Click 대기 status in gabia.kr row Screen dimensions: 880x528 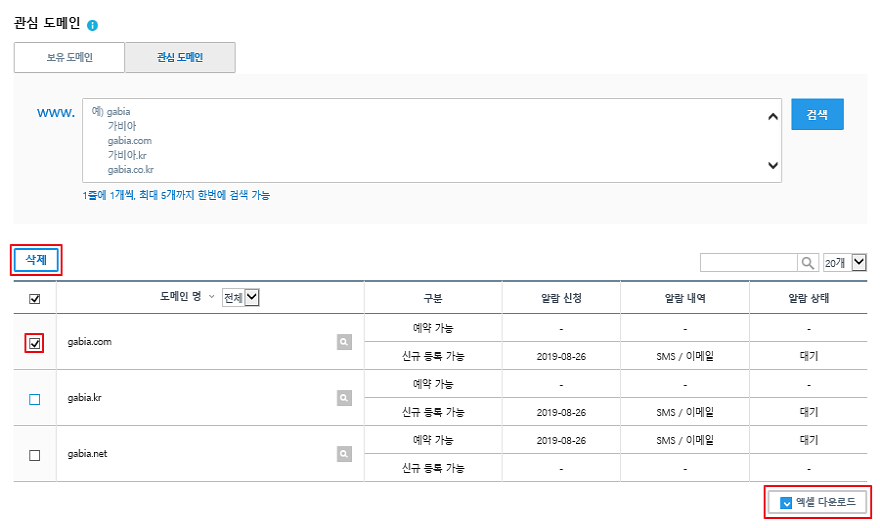coord(809,412)
